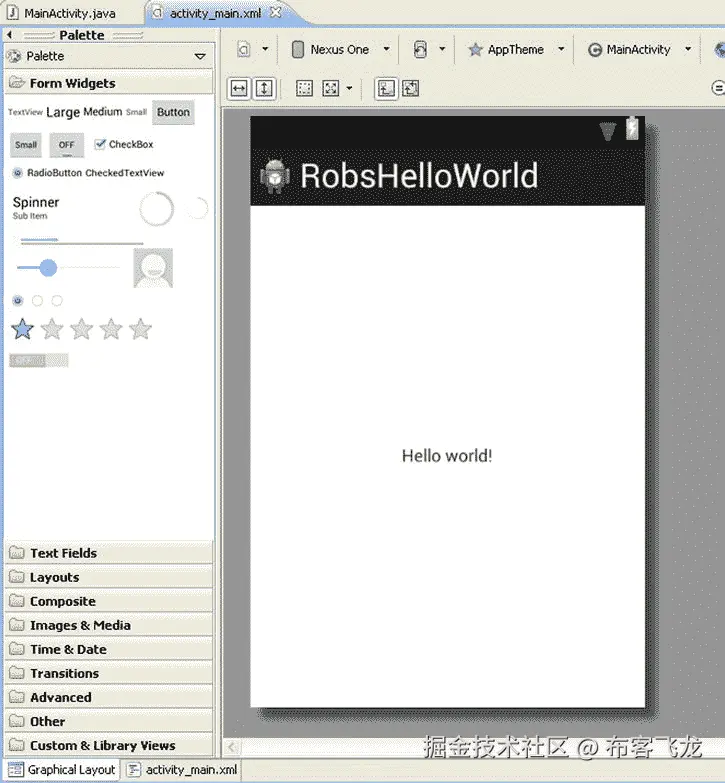Image resolution: width=725 pixels, height=783 pixels.
Task: Toggle fill height layout icon
Action: 263,88
